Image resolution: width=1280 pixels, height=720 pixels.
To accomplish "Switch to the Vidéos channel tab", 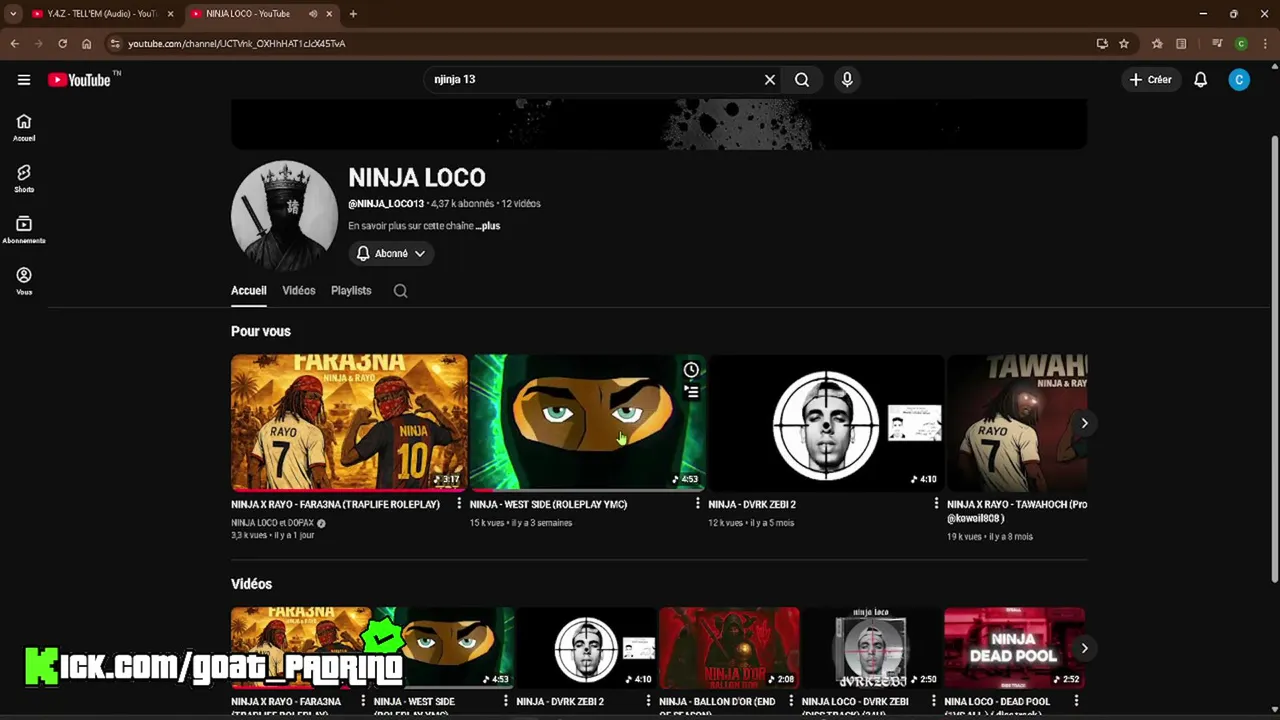I will click(298, 291).
